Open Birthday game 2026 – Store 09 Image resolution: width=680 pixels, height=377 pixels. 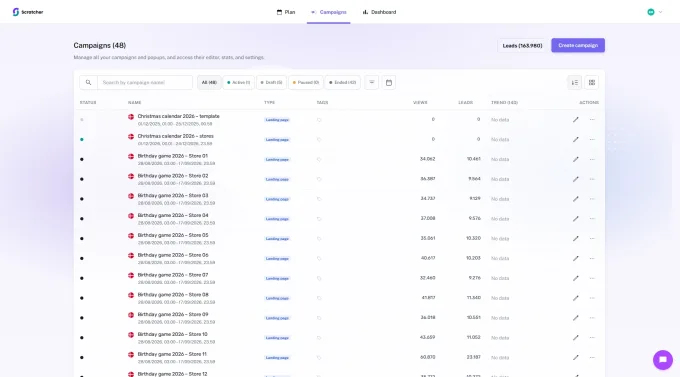pos(173,315)
